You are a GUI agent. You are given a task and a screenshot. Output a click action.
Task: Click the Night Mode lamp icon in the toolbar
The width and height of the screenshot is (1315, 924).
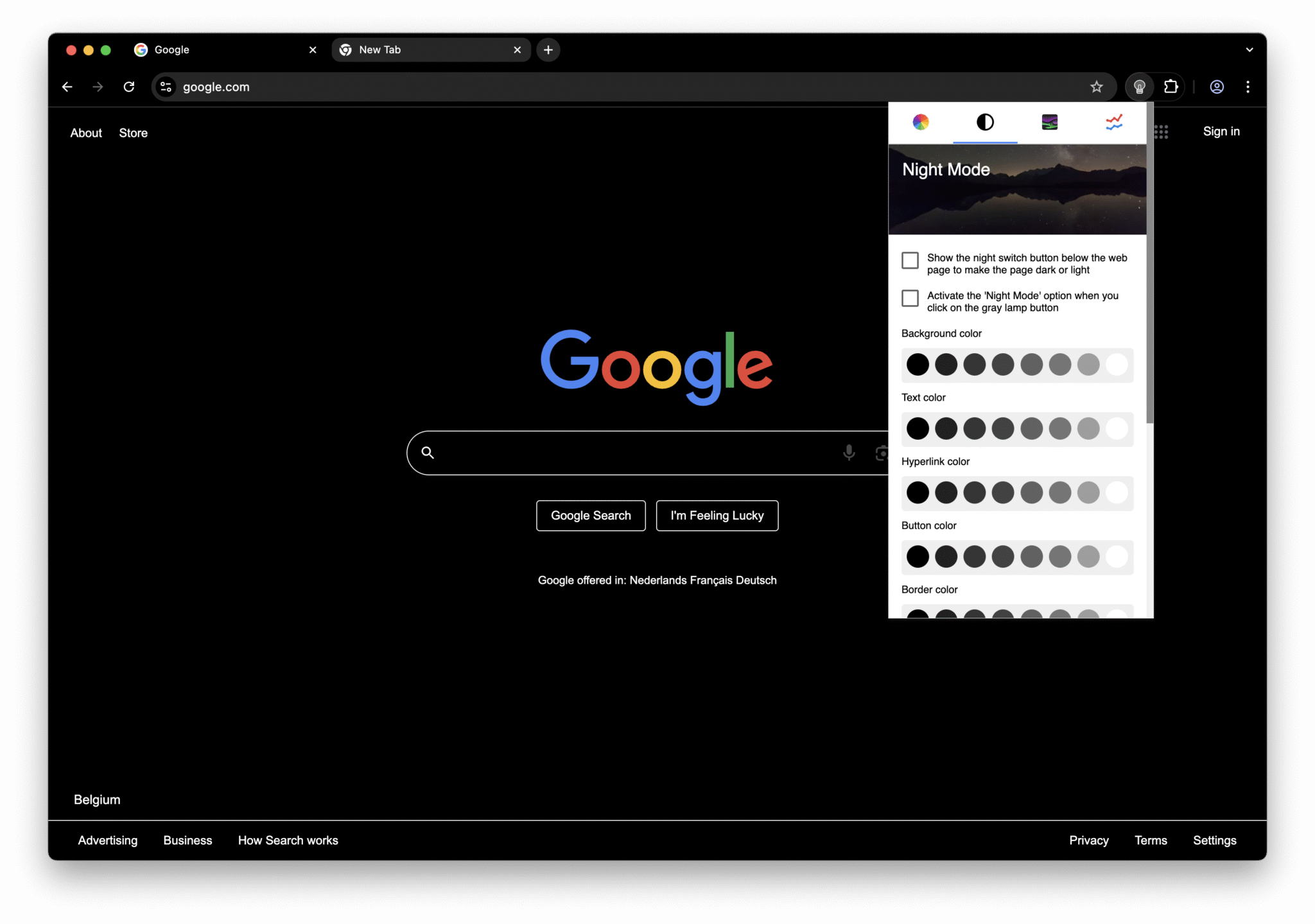[1139, 87]
